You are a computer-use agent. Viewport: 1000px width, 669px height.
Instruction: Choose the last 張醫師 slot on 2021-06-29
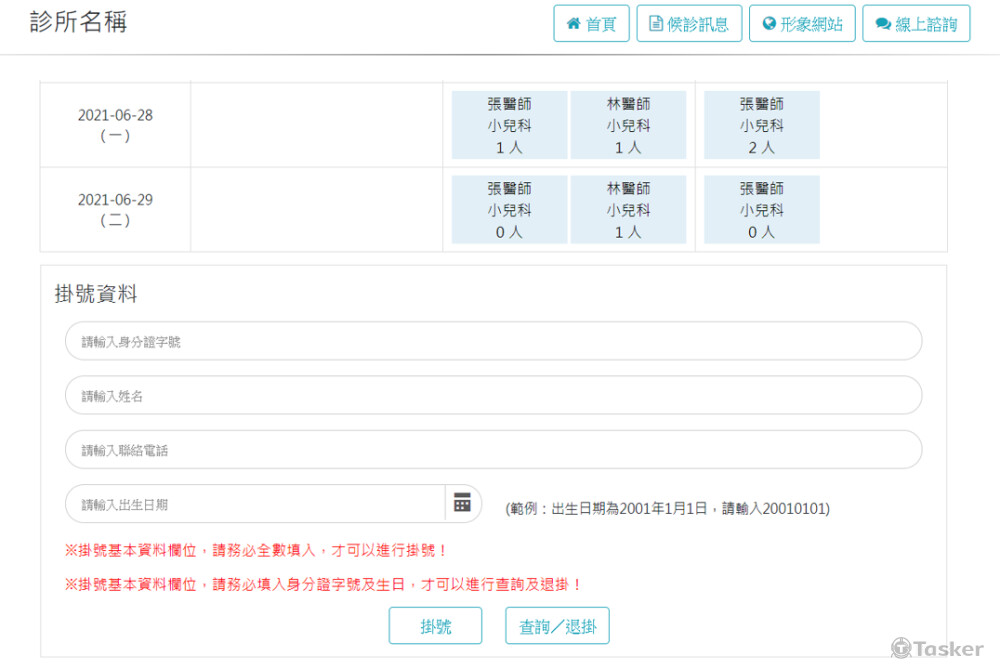click(761, 210)
